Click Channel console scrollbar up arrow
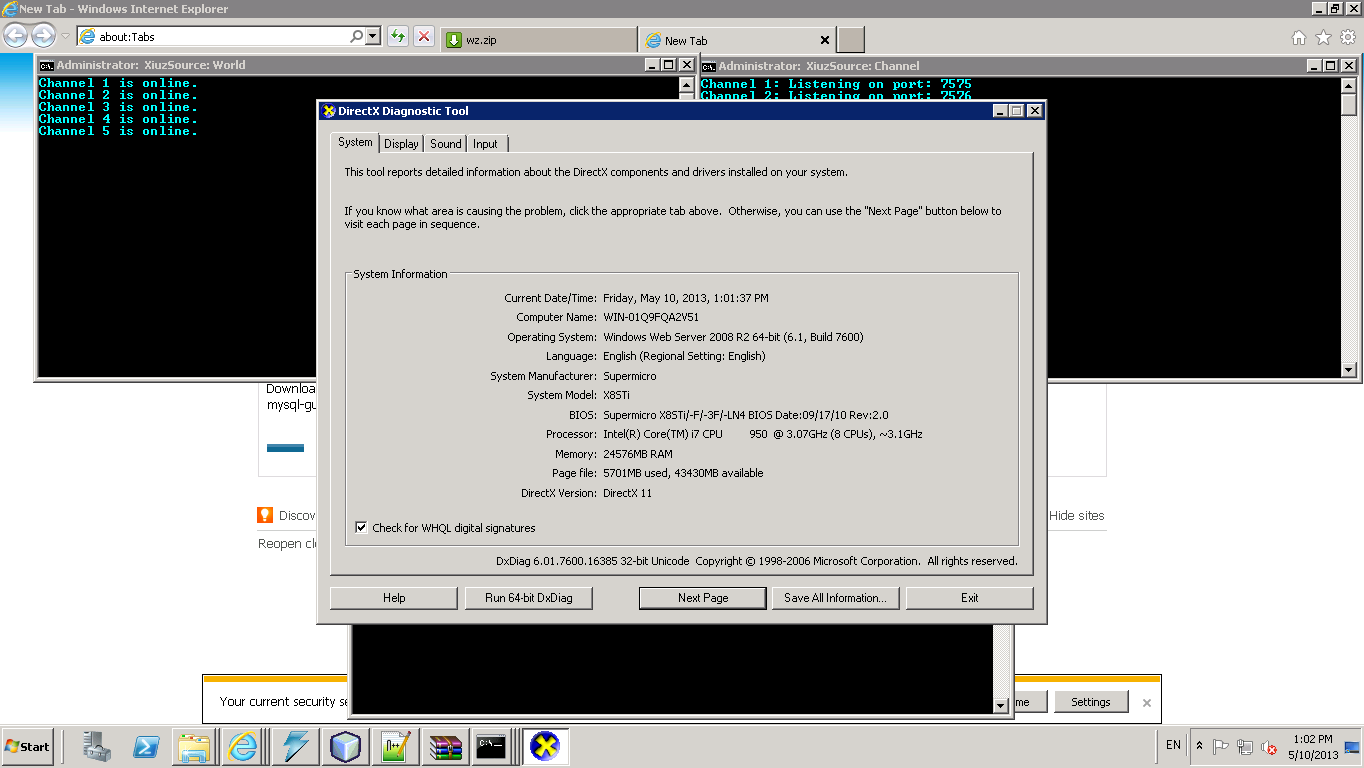Screen dimensions: 1364x768 [1349, 84]
